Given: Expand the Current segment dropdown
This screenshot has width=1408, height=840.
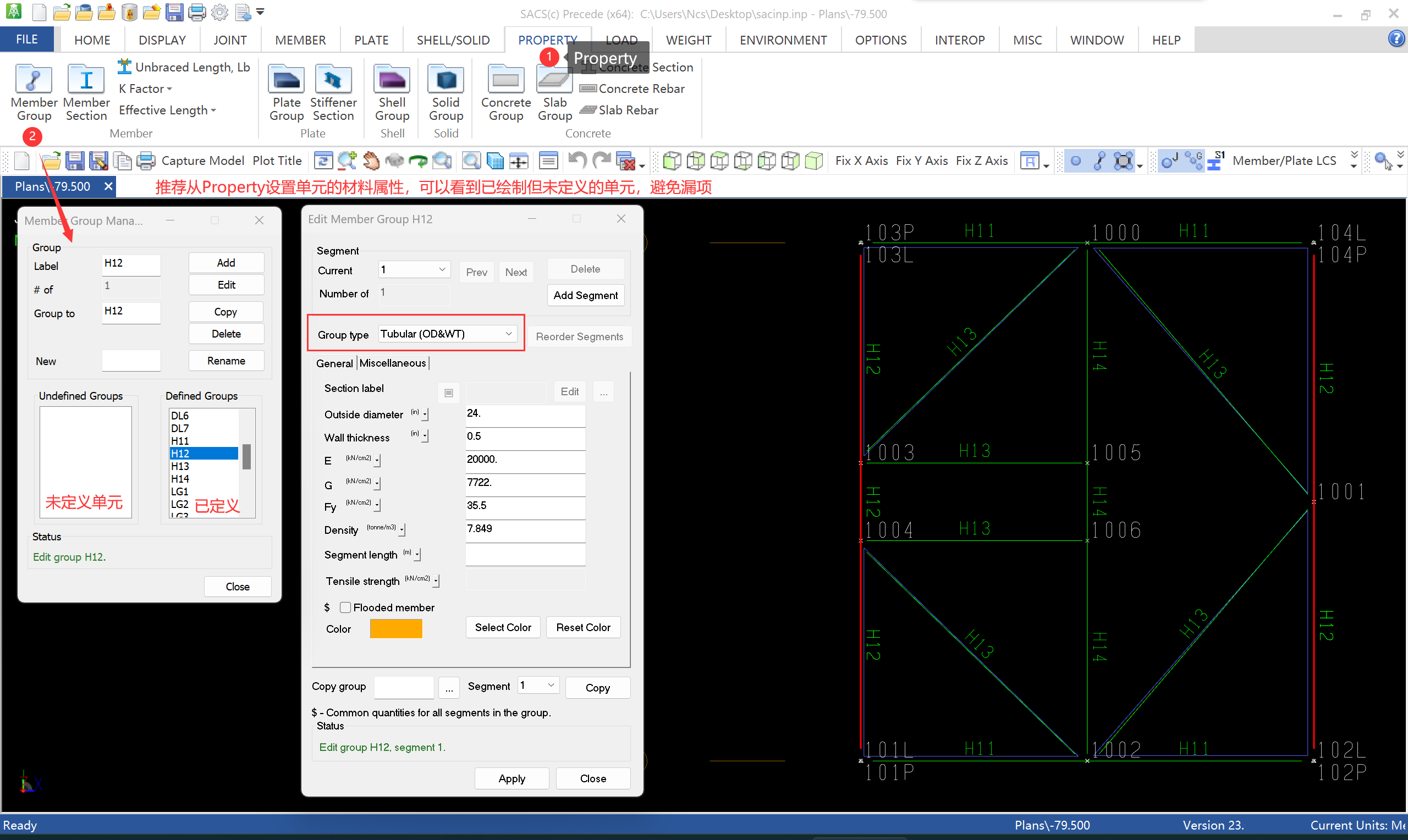Looking at the screenshot, I should [x=442, y=270].
